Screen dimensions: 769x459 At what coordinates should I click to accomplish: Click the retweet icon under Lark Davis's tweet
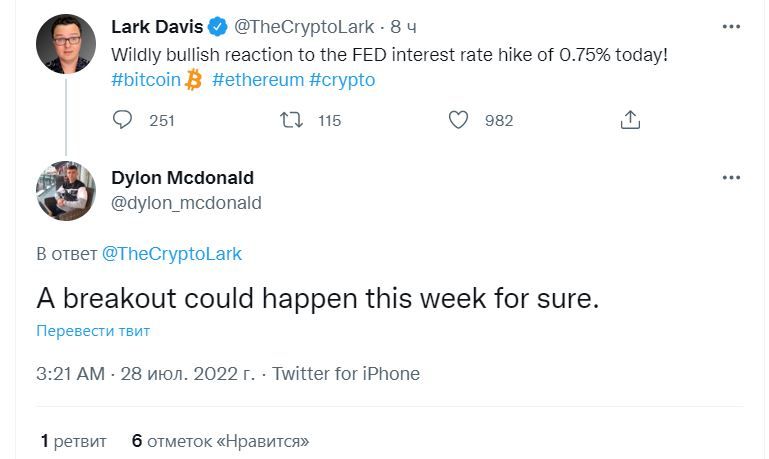pyautogui.click(x=291, y=120)
